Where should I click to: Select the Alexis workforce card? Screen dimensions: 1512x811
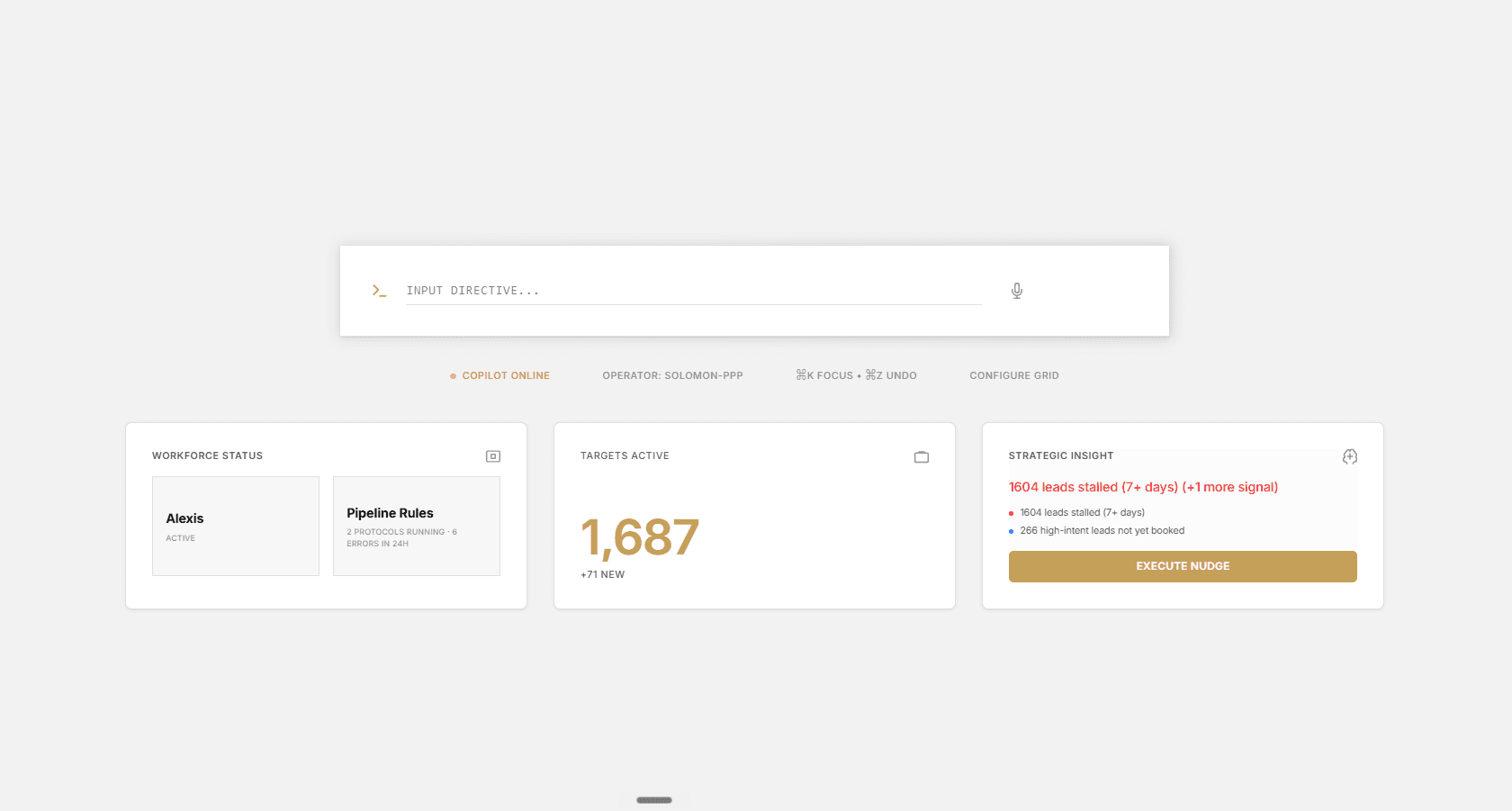click(x=236, y=526)
